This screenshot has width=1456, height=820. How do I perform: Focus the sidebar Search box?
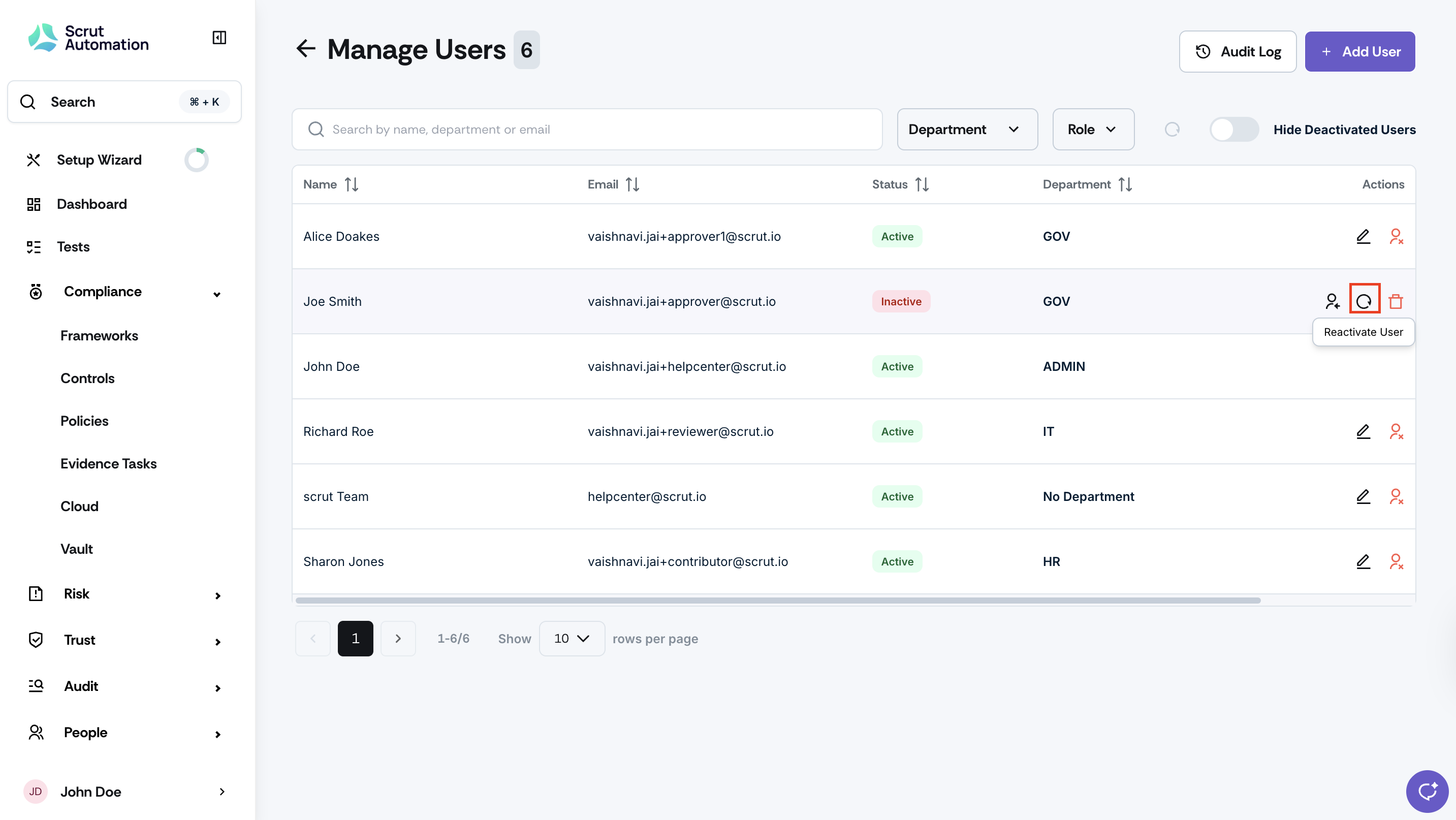coord(124,102)
